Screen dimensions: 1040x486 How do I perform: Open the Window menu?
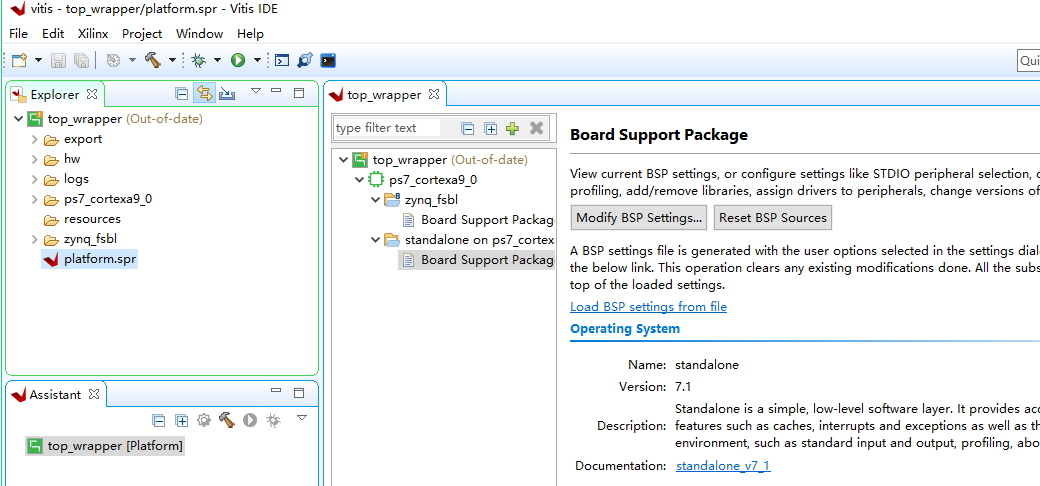(x=200, y=34)
